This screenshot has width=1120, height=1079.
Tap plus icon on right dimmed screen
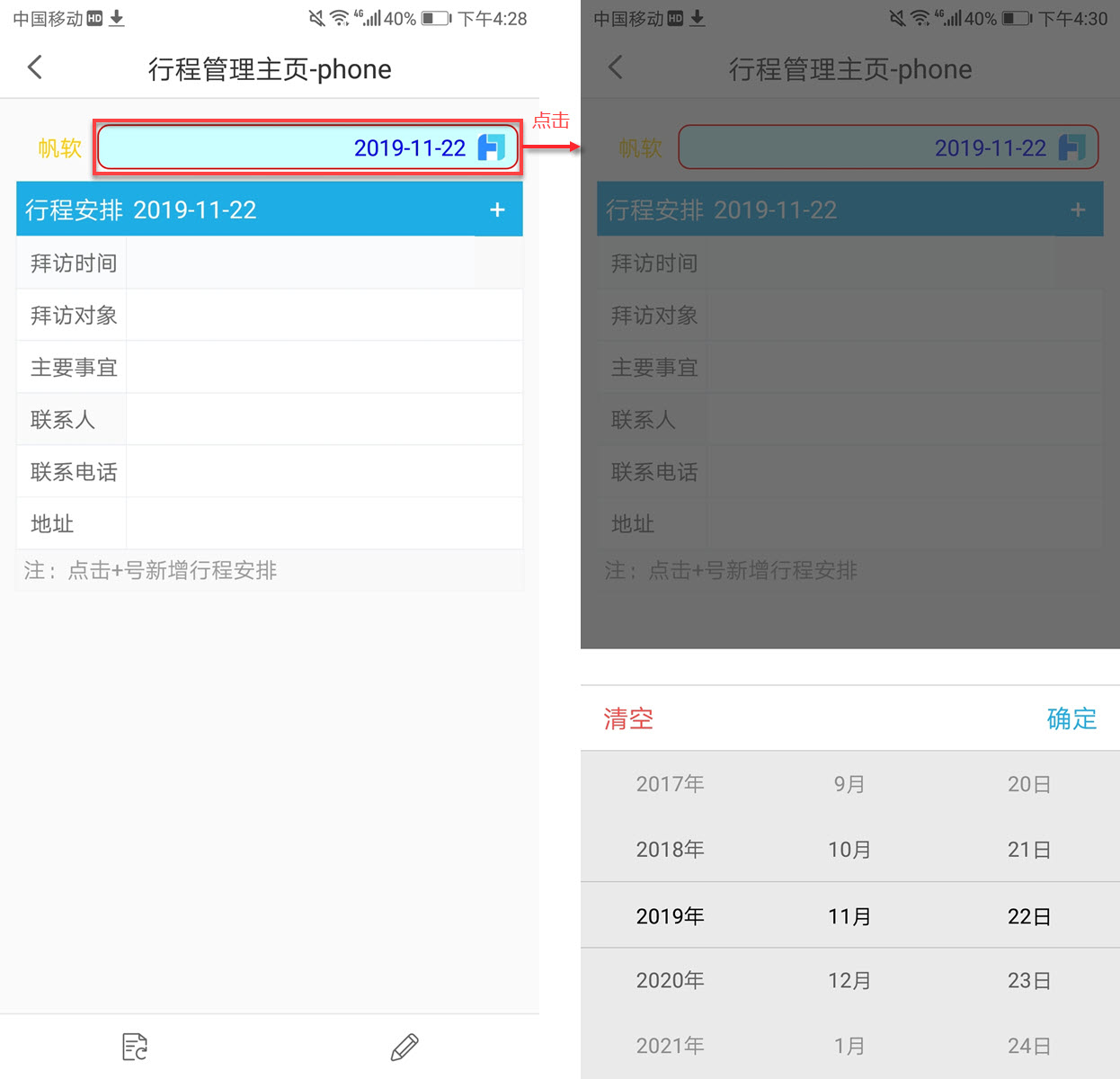click(1078, 210)
